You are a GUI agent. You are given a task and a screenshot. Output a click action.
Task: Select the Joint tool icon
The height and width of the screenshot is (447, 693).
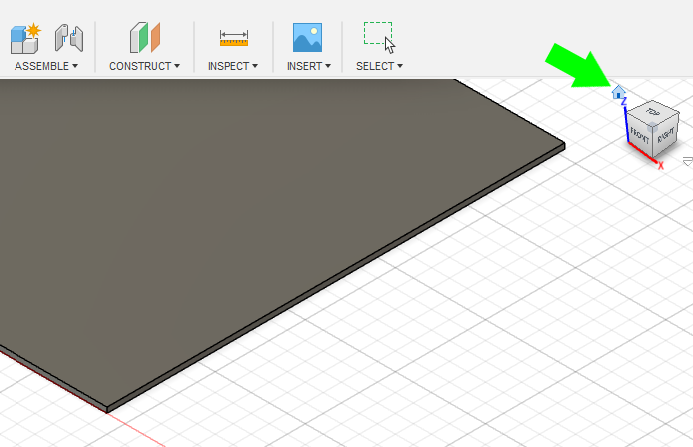point(69,38)
